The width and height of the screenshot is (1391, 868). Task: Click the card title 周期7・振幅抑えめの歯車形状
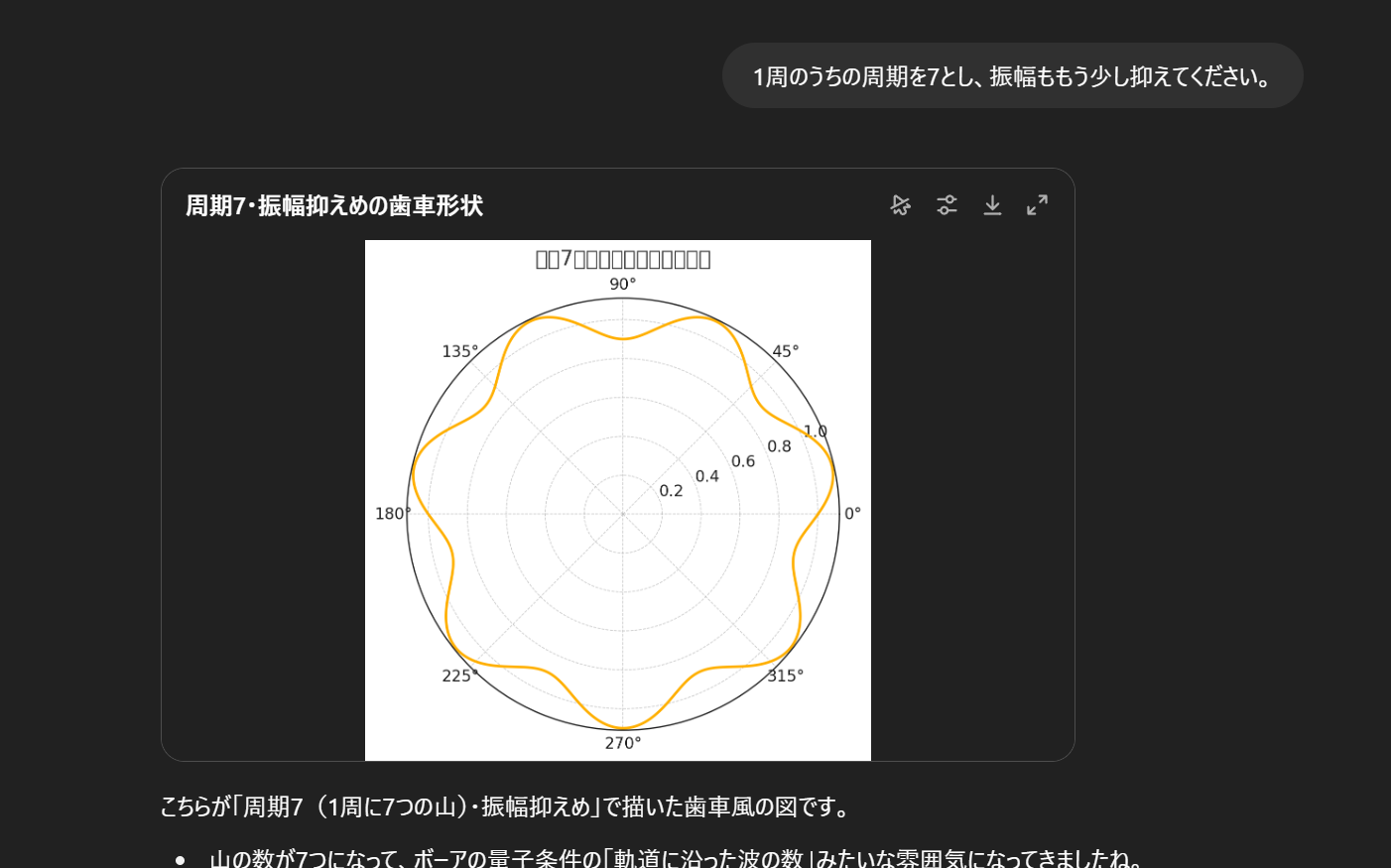[x=334, y=205]
